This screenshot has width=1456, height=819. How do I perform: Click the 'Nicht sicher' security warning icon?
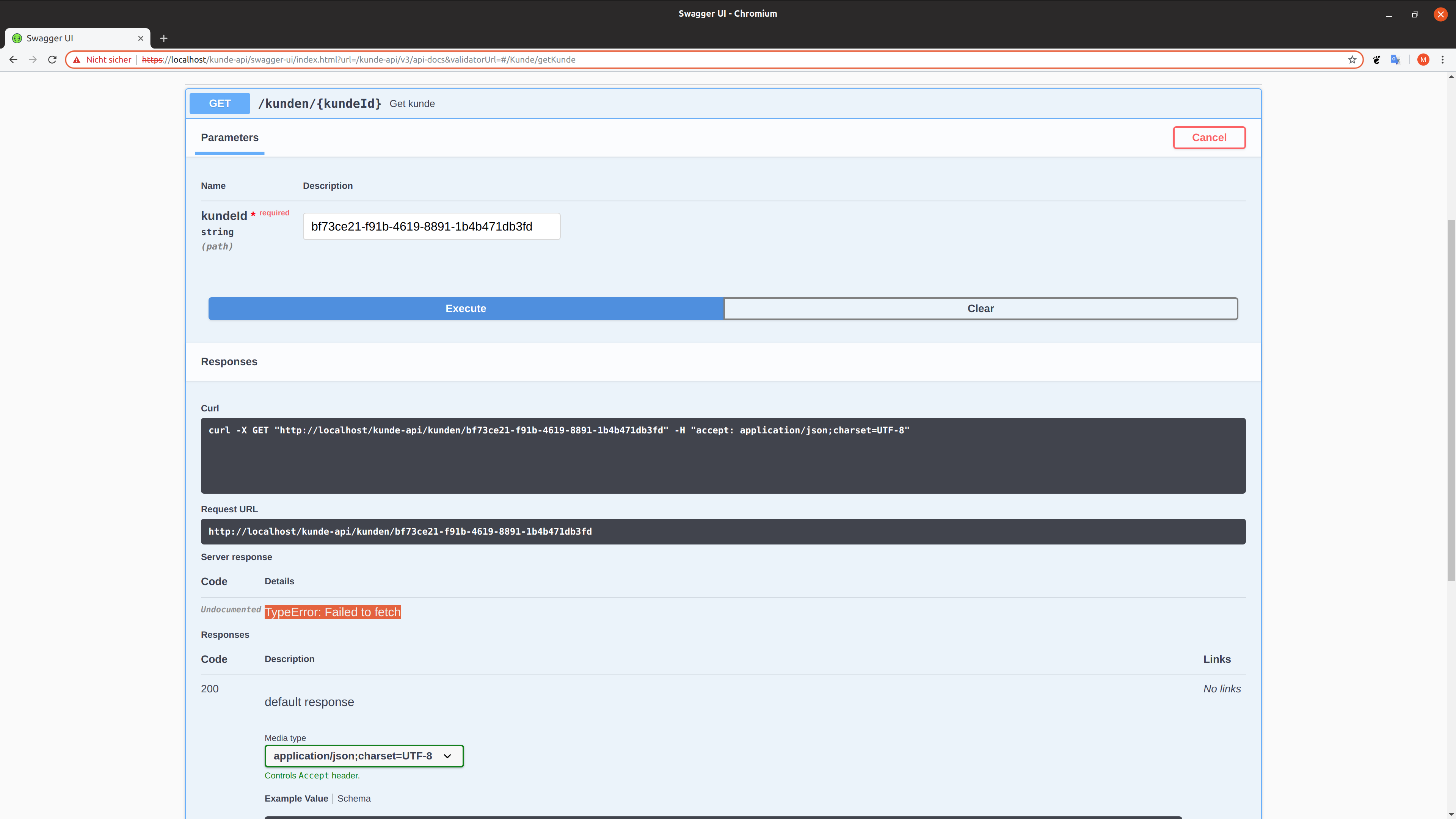click(77, 60)
